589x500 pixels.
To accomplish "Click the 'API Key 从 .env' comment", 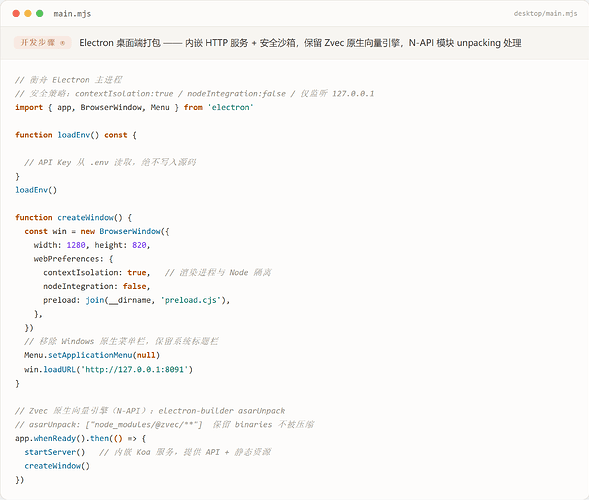I will 110,162.
